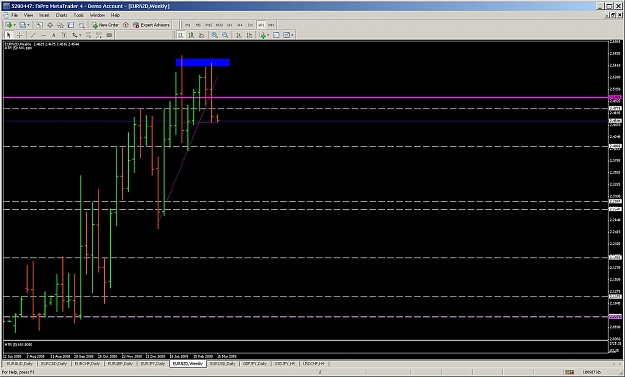Screen dimensions: 625x377
Task: Expand the Templates dropdown arrow
Action: (293, 35)
